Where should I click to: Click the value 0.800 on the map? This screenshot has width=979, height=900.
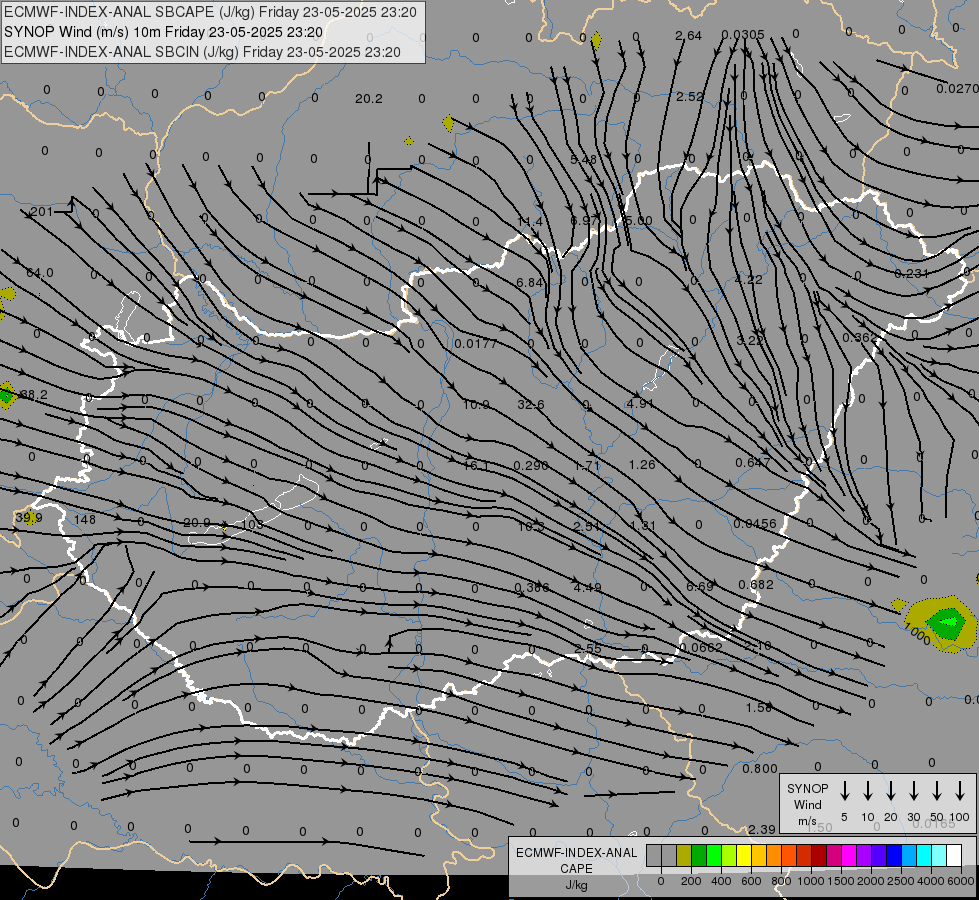pos(760,769)
